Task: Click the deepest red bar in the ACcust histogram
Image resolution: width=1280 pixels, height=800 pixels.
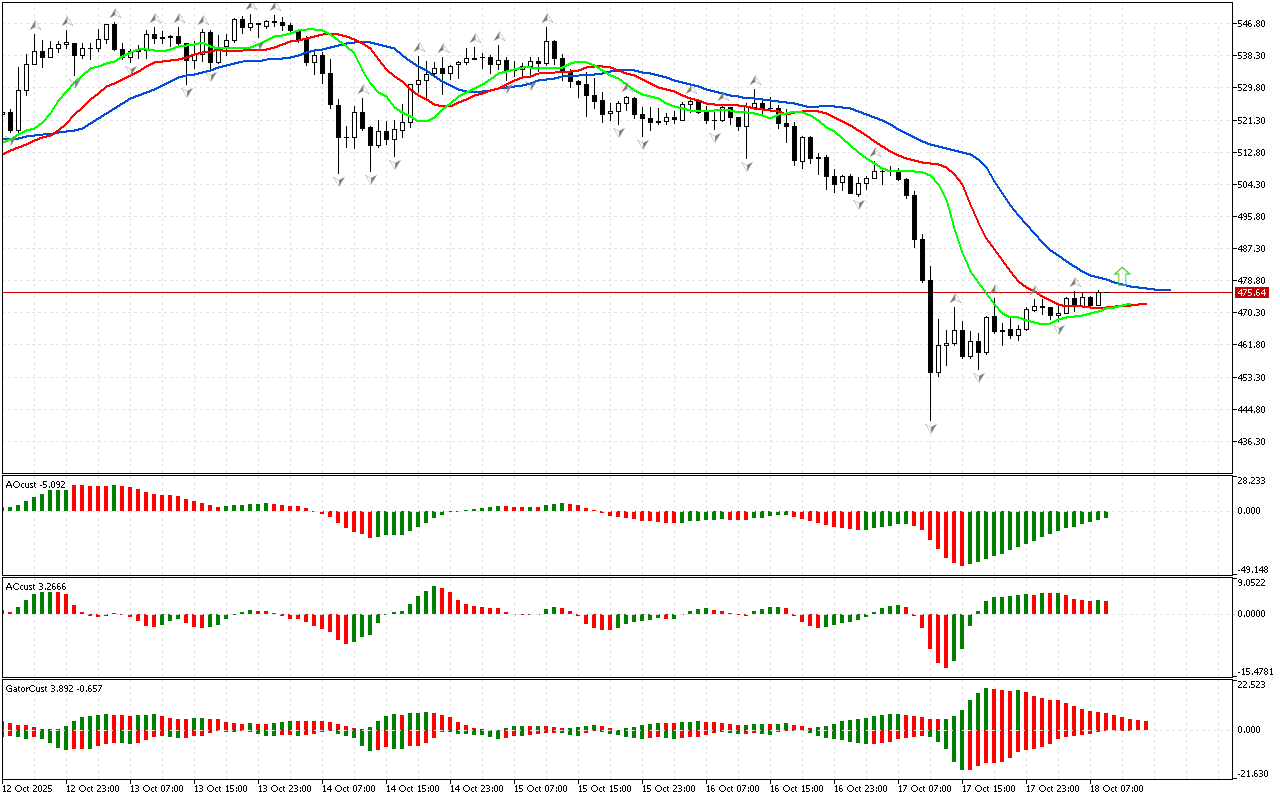Action: point(945,640)
